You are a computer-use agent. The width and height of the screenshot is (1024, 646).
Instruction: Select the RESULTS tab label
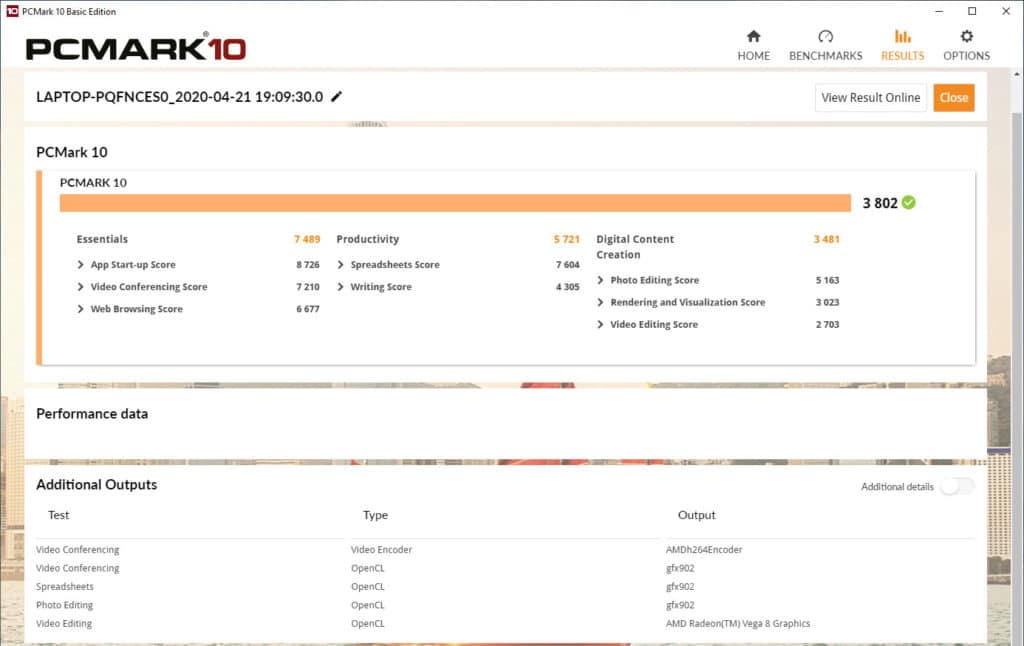[x=903, y=56]
